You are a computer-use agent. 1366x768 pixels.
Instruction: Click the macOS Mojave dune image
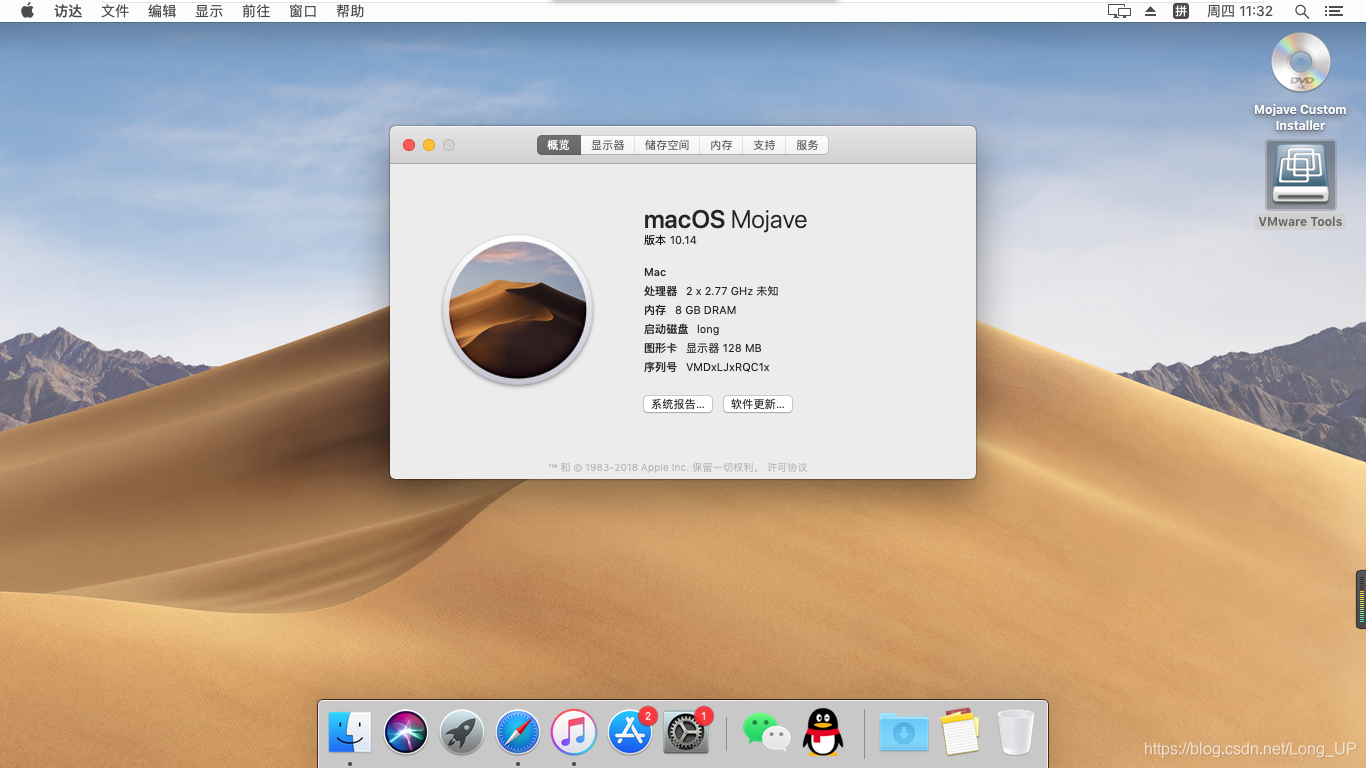pyautogui.click(x=518, y=310)
